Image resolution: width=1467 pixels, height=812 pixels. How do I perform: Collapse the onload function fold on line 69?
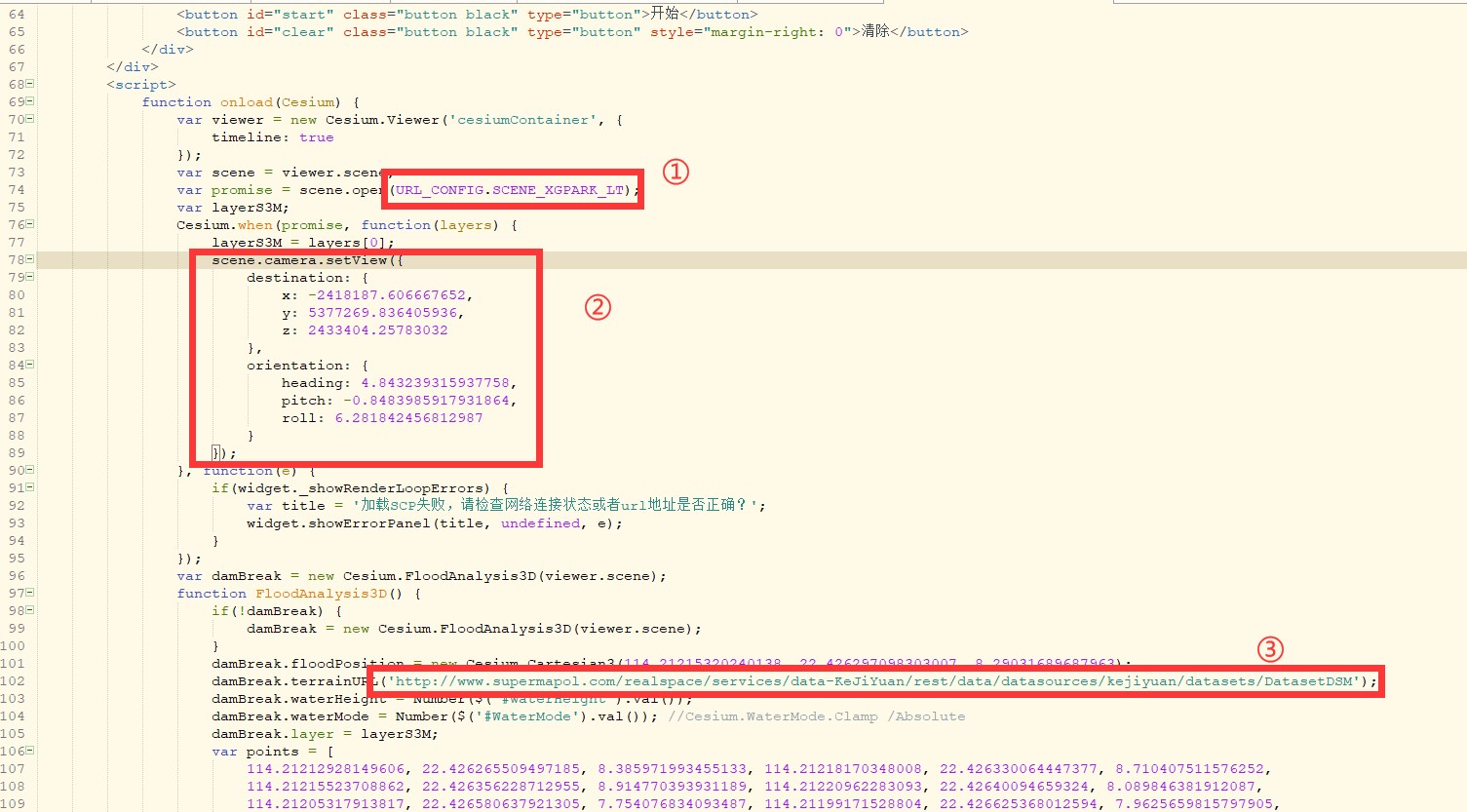[x=30, y=101]
